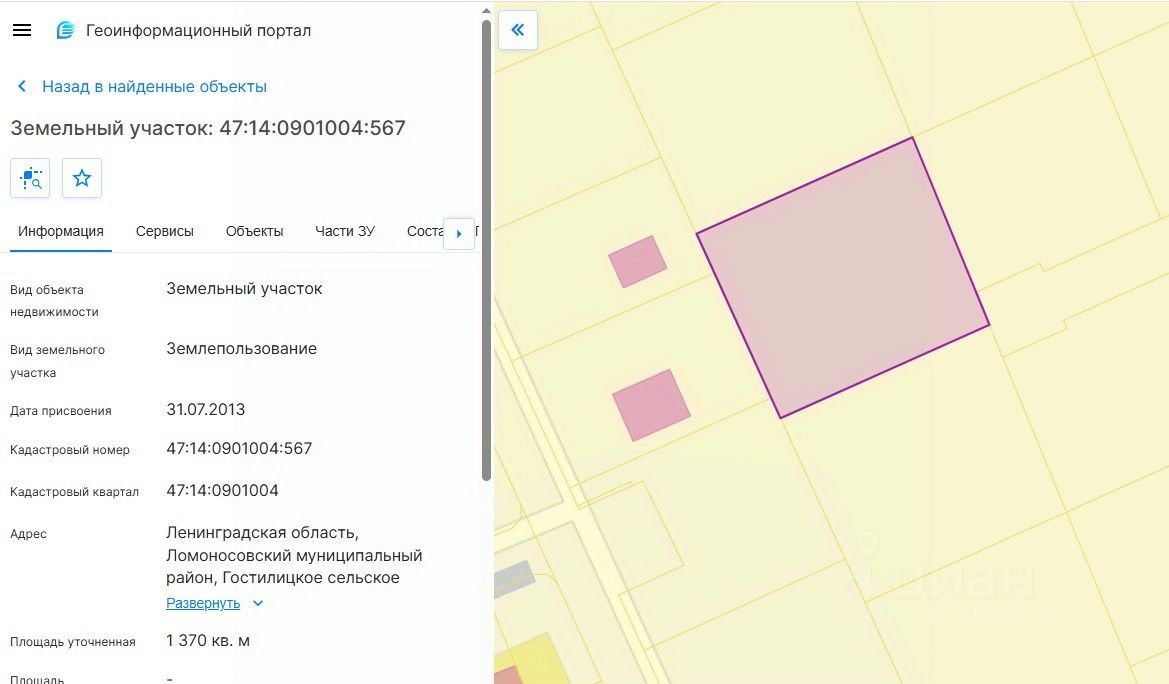Click the back chevron beside Назад
Screen dimensions: 1169x684
click(22, 87)
